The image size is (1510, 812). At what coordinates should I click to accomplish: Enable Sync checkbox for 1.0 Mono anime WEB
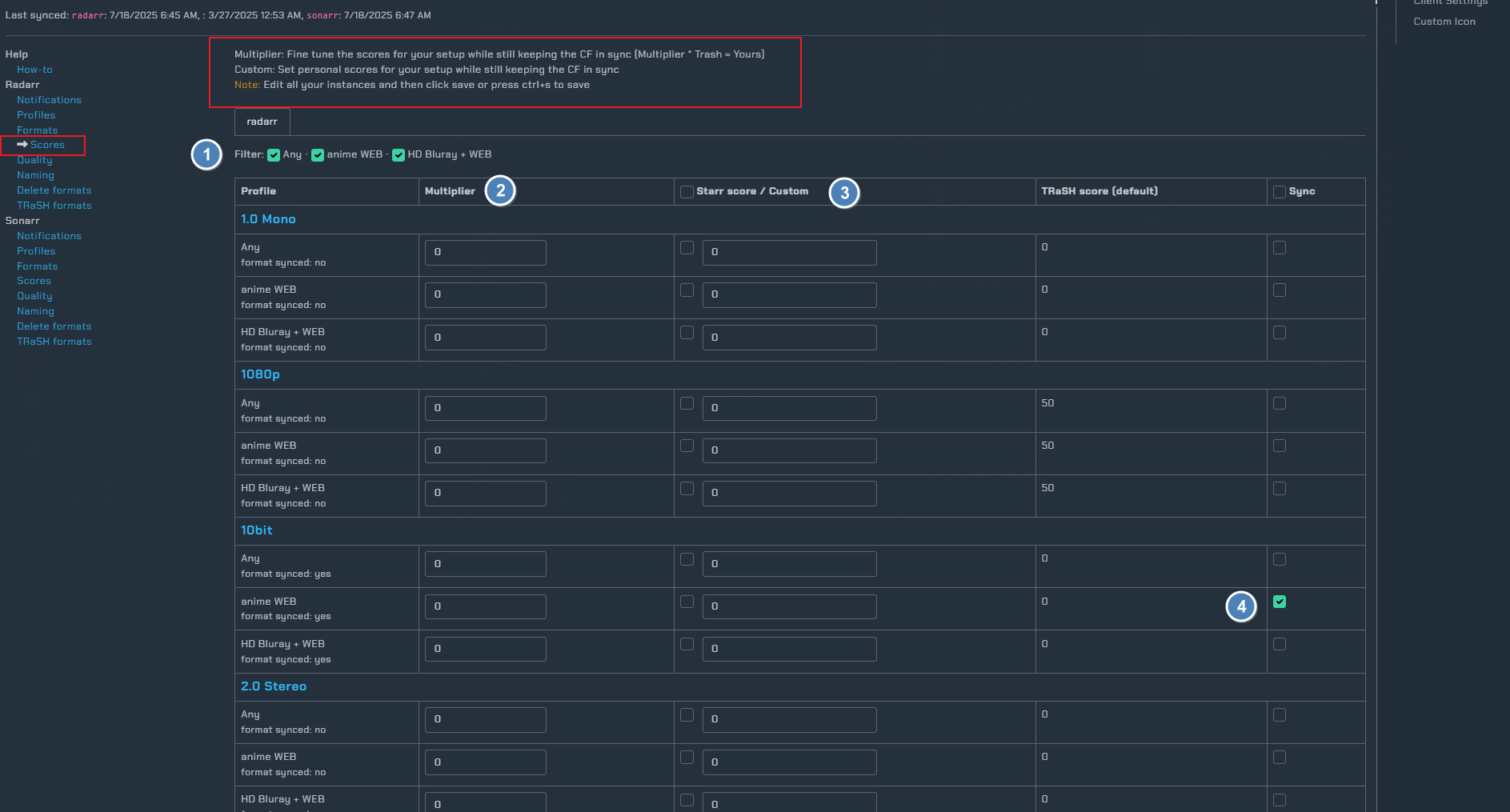[1280, 290]
